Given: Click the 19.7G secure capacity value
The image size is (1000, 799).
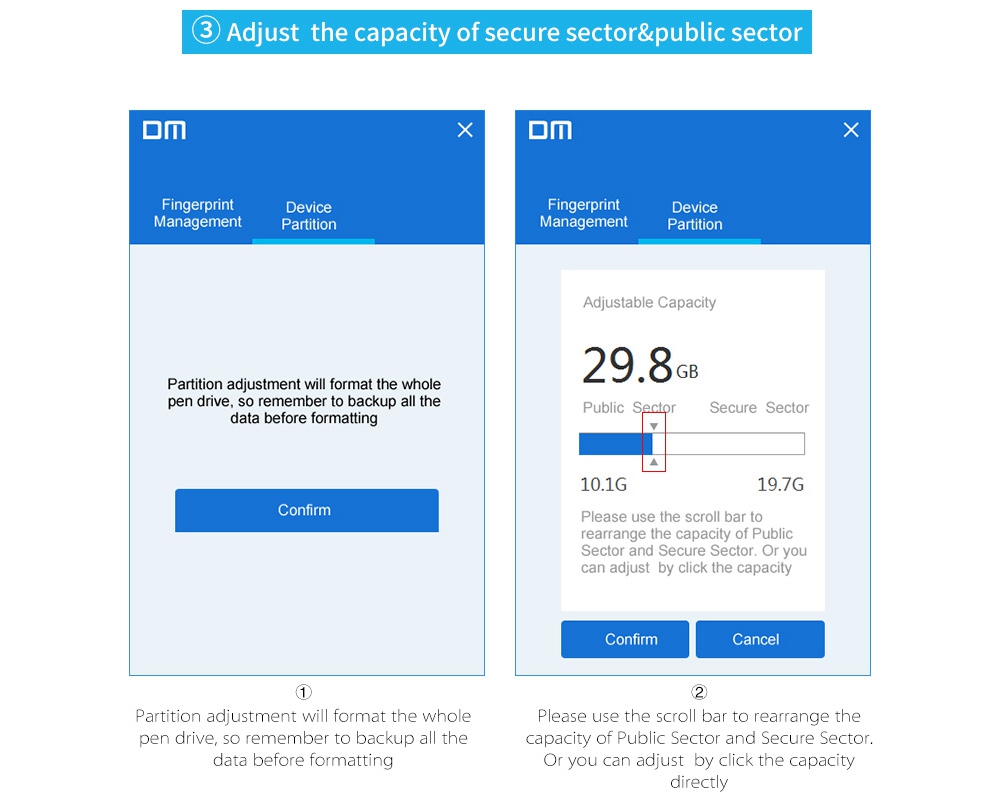Looking at the screenshot, I should [780, 486].
